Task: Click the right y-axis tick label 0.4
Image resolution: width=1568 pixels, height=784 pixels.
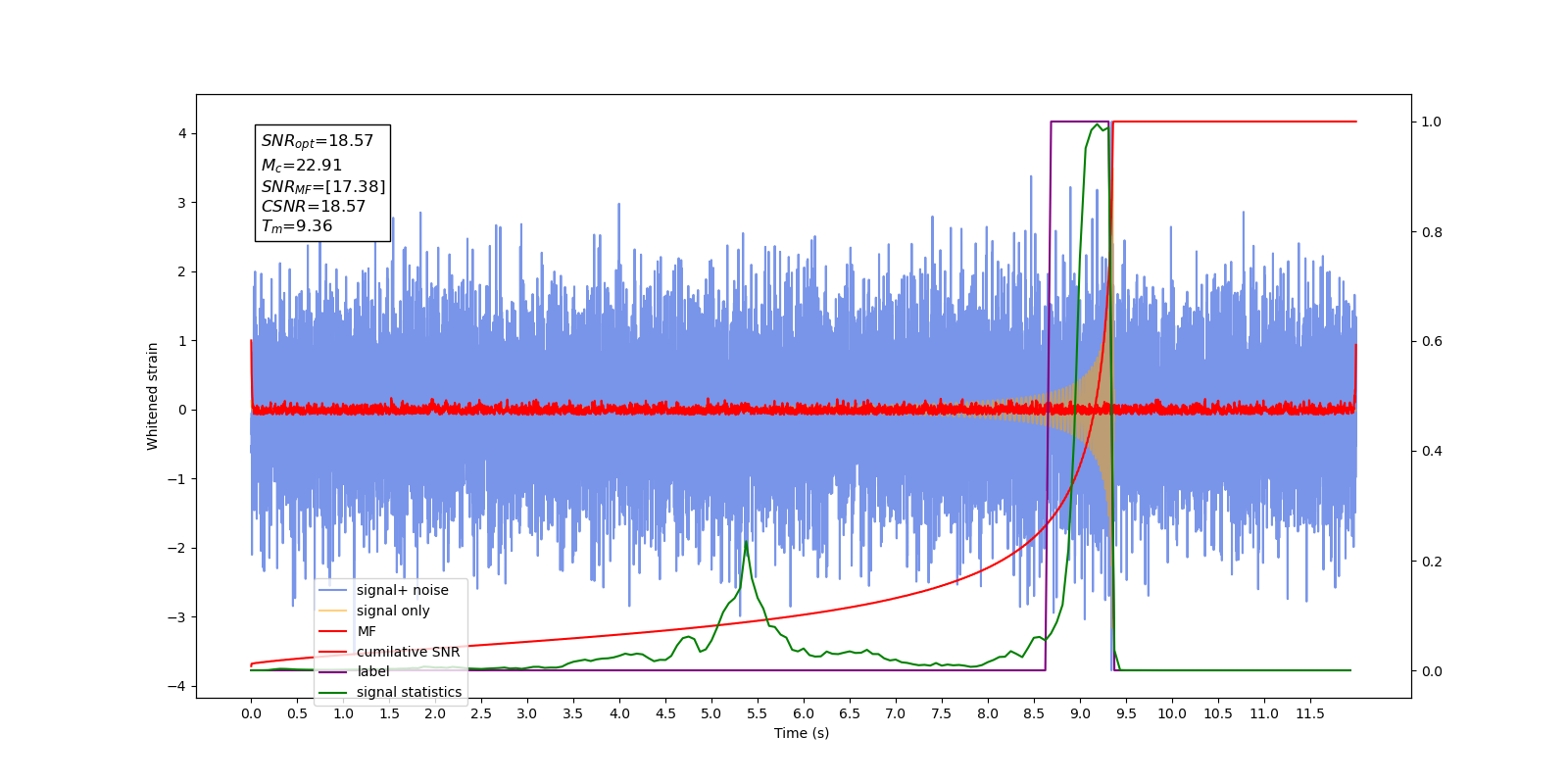Action: click(x=1432, y=451)
